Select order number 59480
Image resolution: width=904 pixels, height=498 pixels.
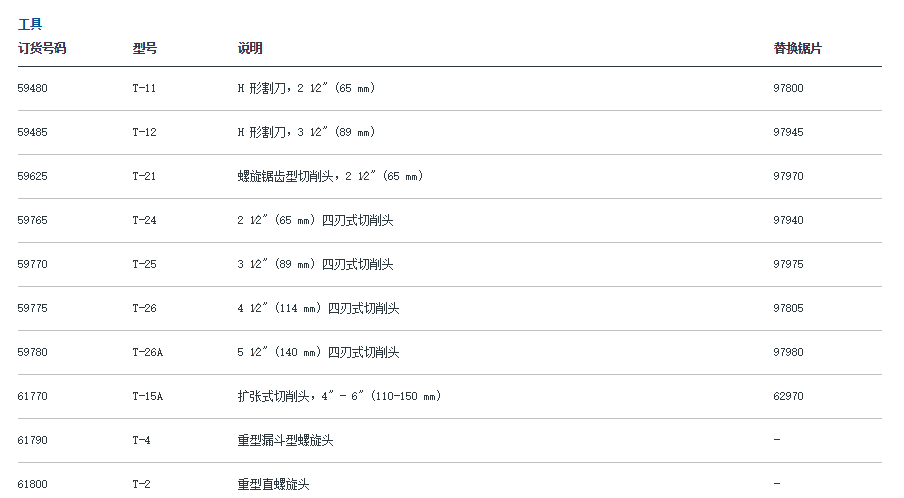pyautogui.click(x=32, y=88)
